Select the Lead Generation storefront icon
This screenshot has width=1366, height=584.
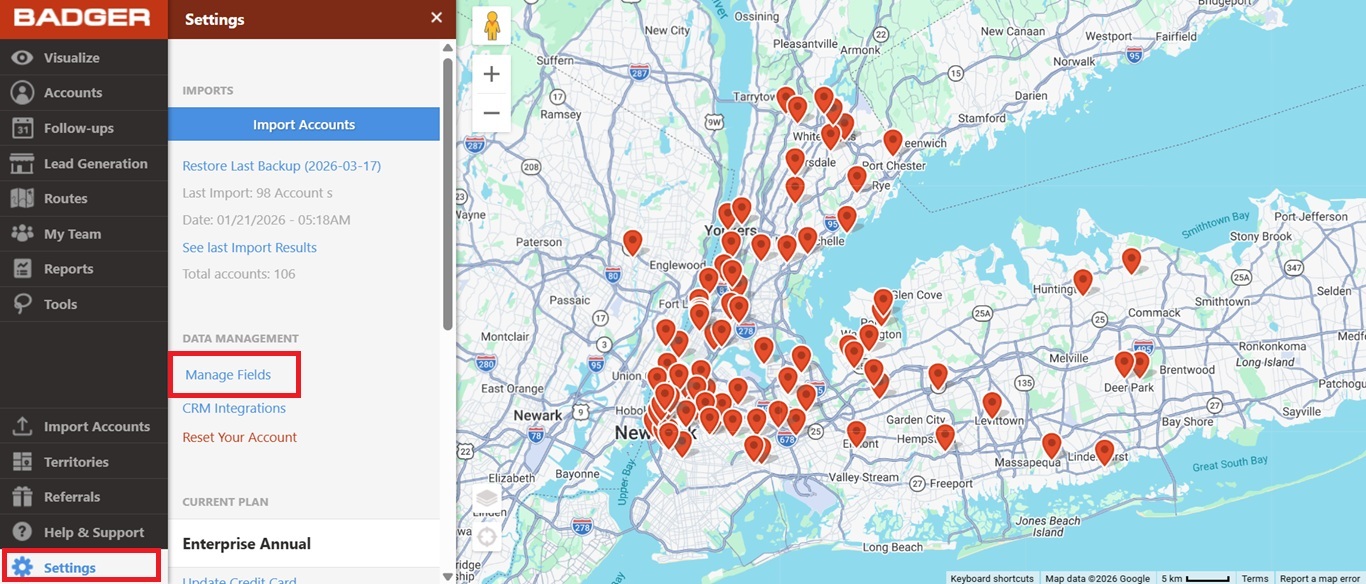pyautogui.click(x=22, y=163)
